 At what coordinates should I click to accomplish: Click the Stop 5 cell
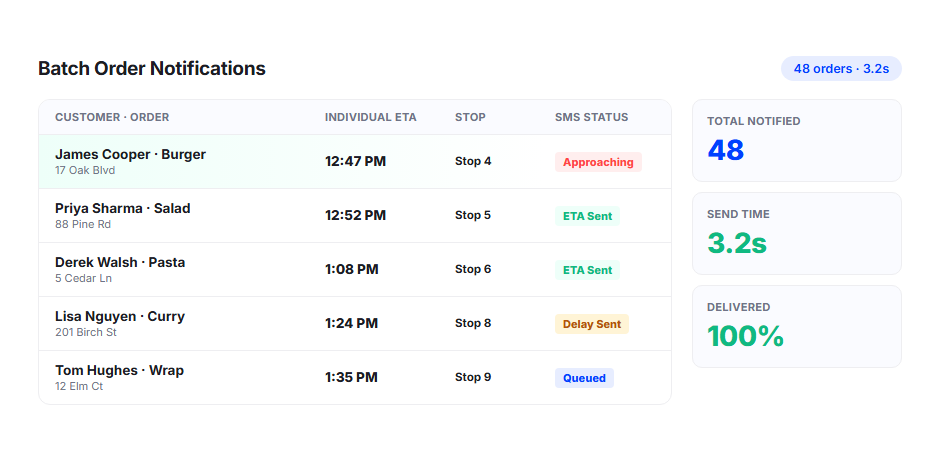coord(473,215)
